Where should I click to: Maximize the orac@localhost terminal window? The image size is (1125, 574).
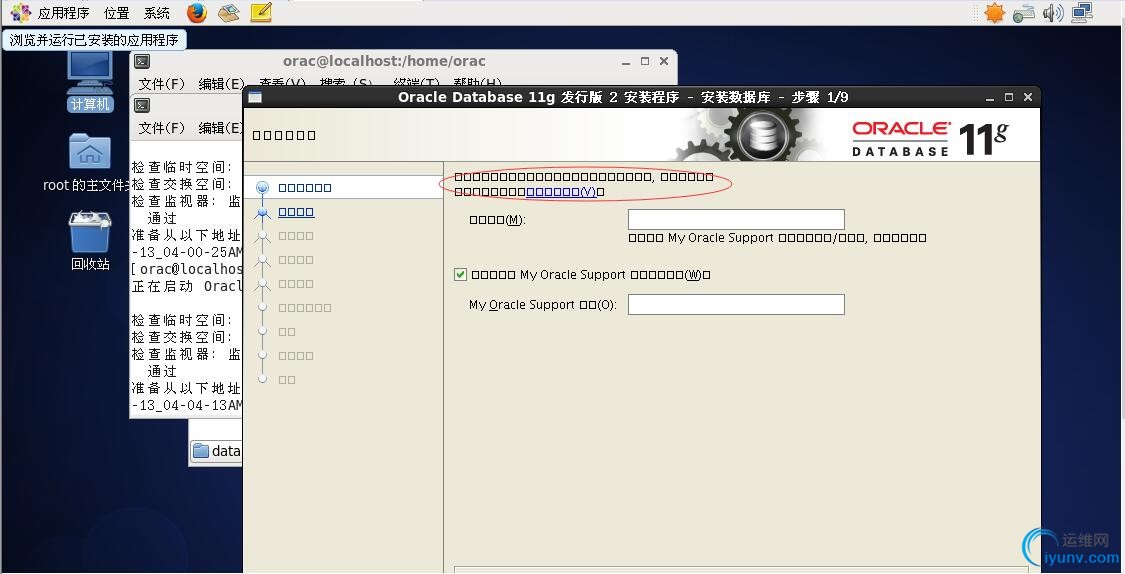645,62
